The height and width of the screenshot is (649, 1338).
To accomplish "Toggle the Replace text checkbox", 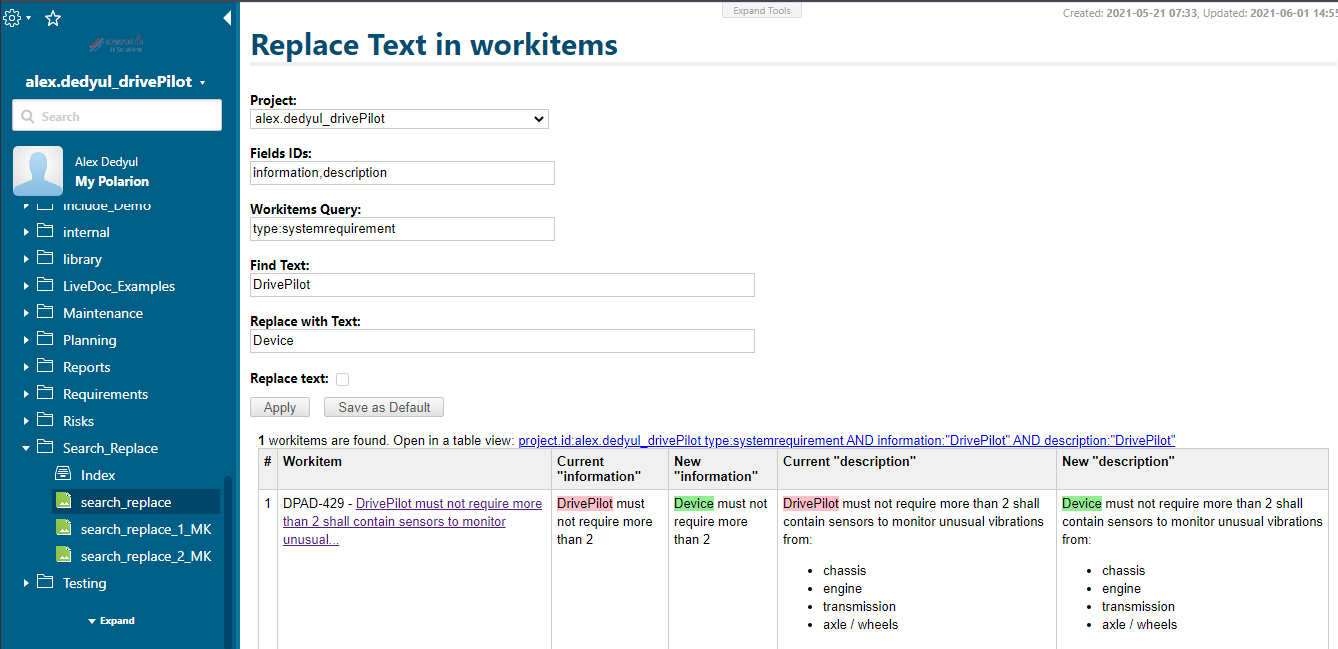I will (342, 379).
